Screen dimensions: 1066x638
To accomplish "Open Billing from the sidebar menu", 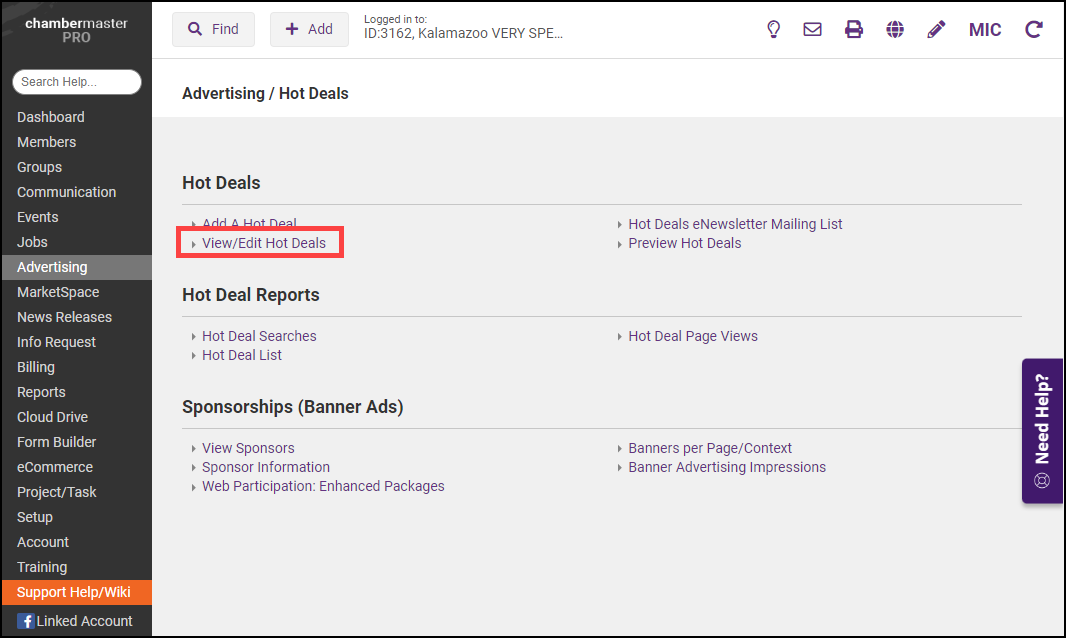I will click(x=36, y=367).
